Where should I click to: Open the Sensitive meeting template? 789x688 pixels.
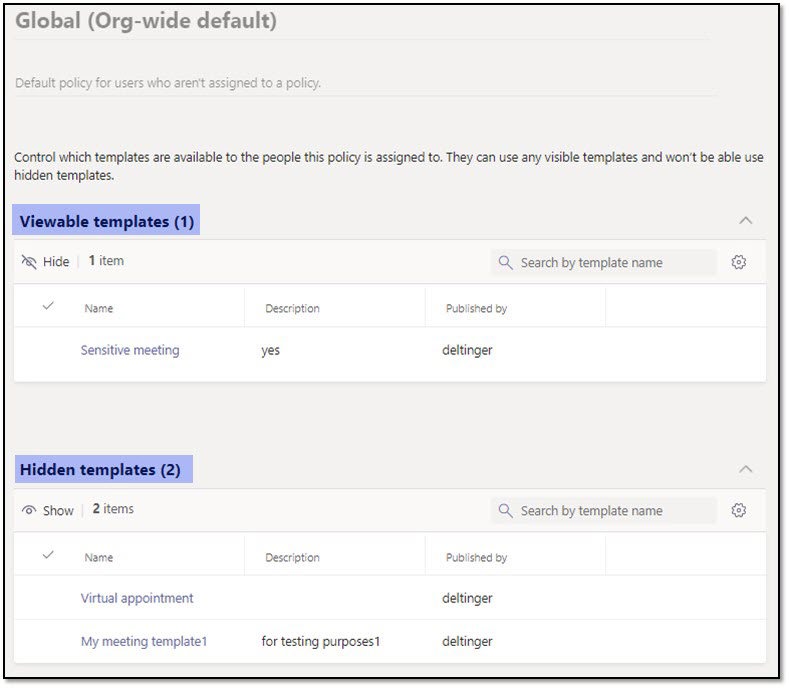point(130,350)
